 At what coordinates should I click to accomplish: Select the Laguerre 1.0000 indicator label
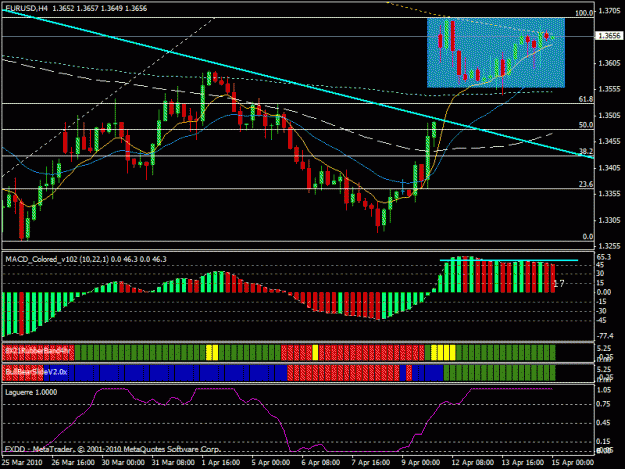[31, 392]
